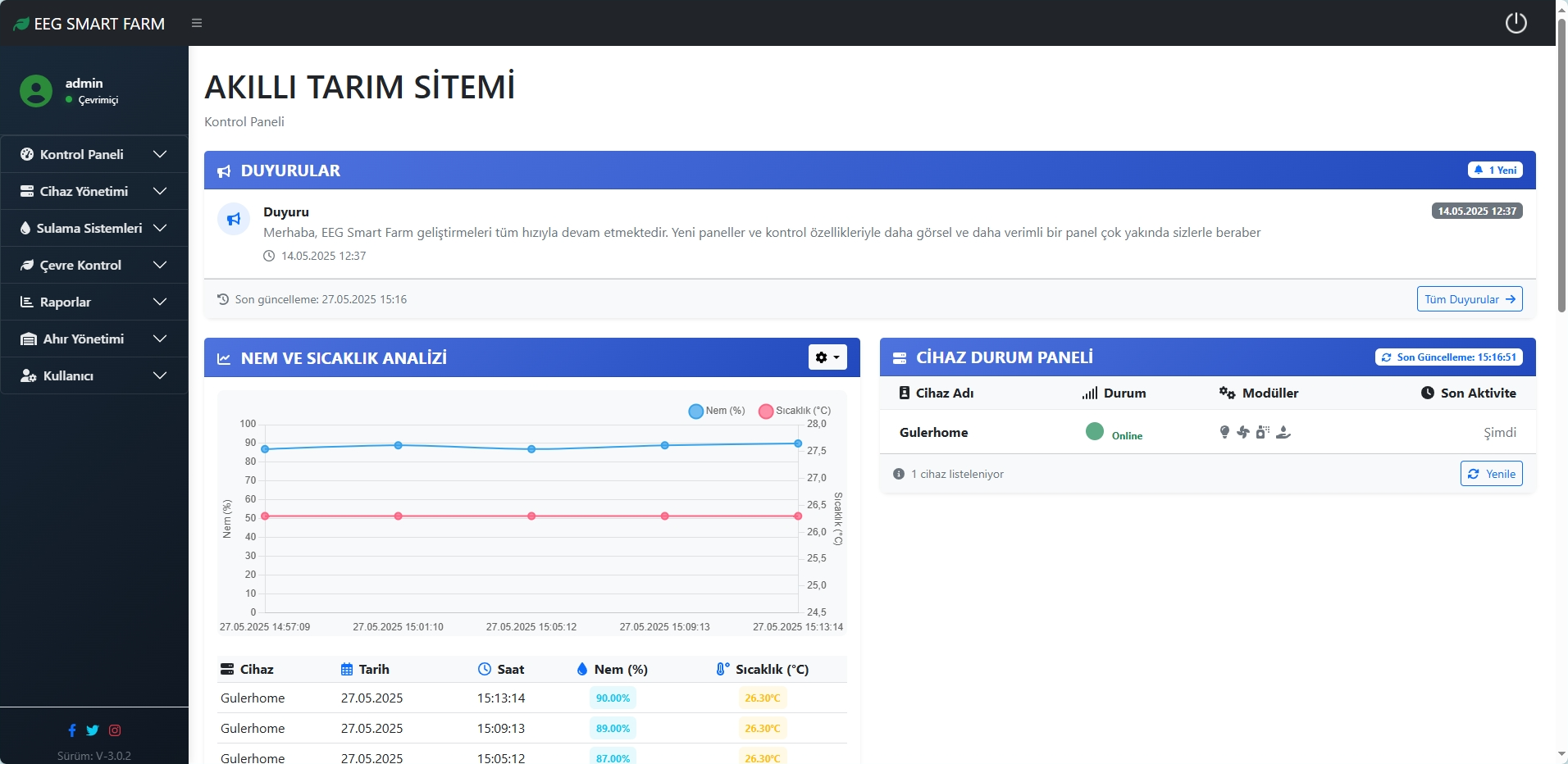The width and height of the screenshot is (1568, 764).
Task: Click the signal bars icon beside Durum
Action: point(1090,393)
